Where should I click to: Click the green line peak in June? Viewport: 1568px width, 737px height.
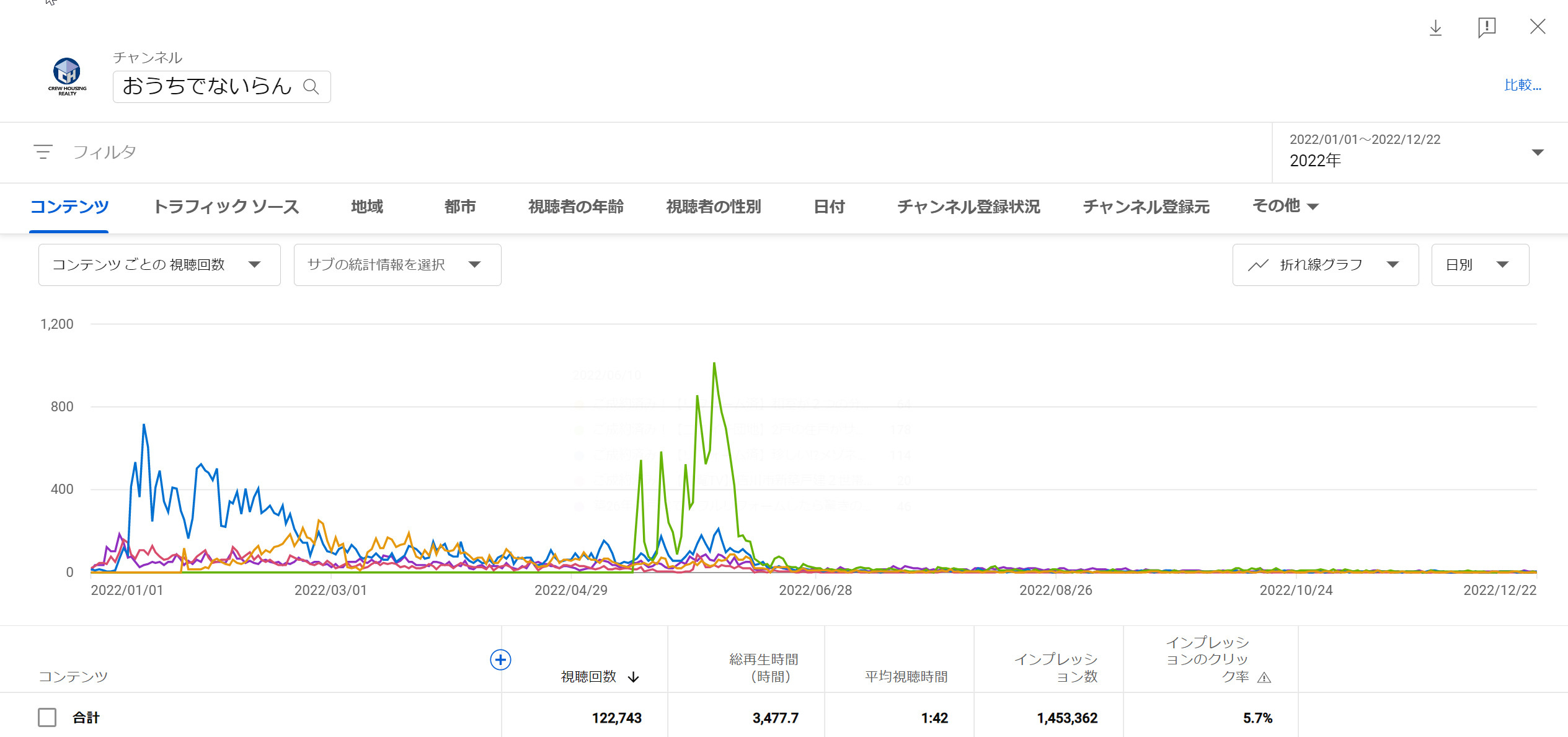coord(714,364)
